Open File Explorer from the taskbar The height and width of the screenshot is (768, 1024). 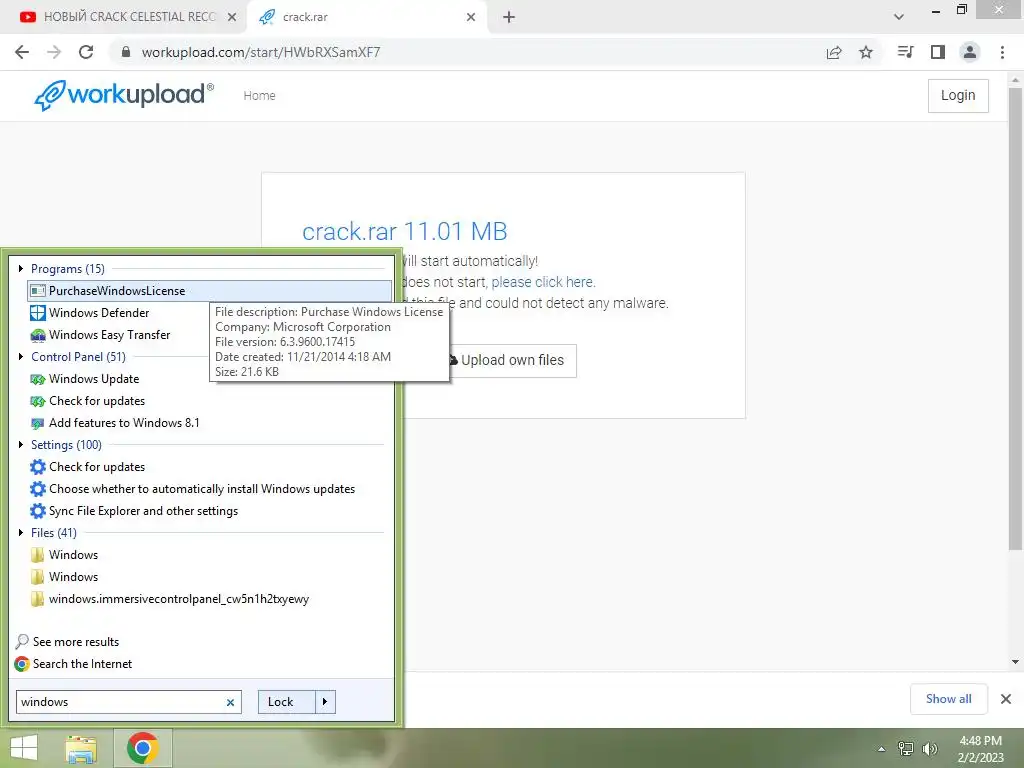81,749
